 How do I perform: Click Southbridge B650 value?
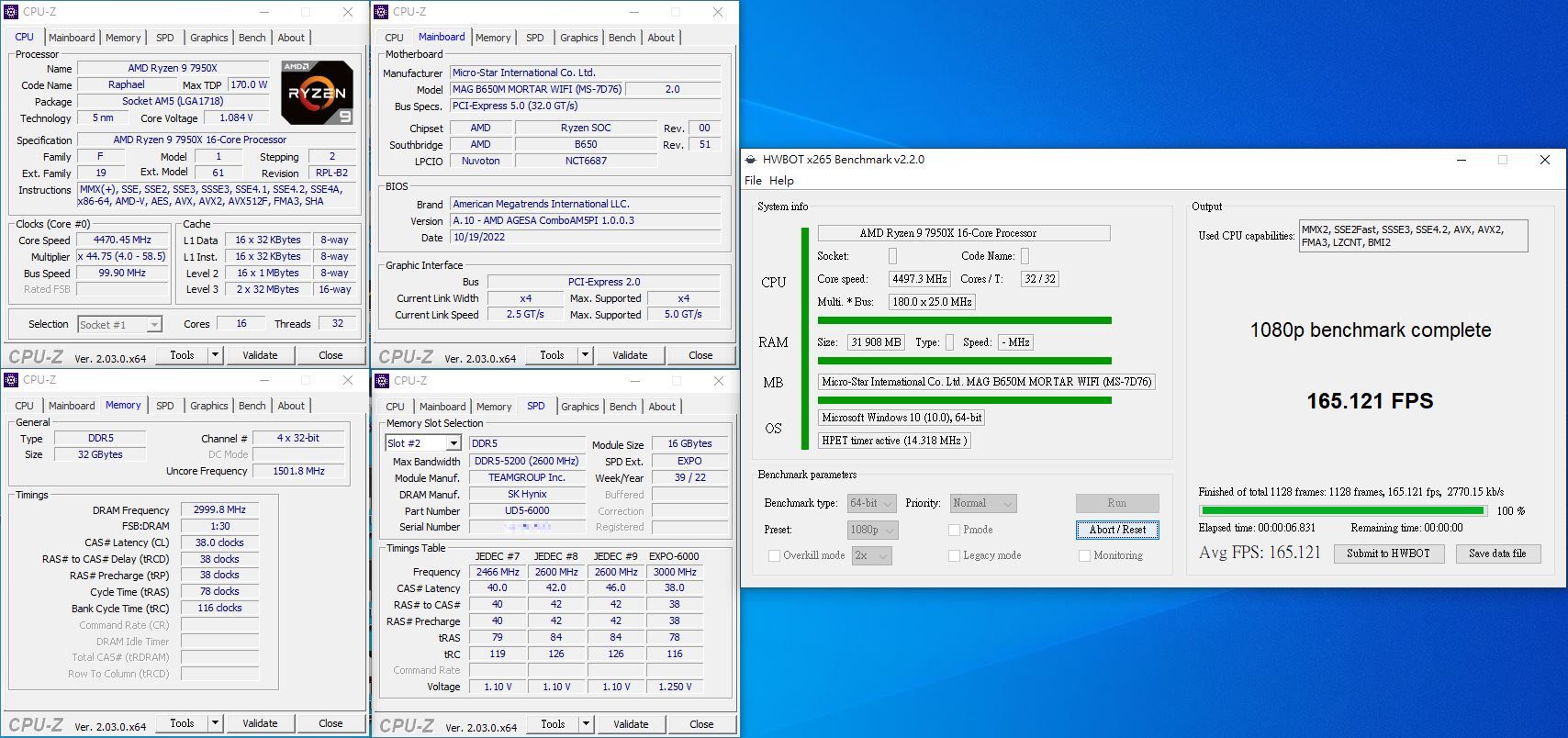(x=586, y=144)
